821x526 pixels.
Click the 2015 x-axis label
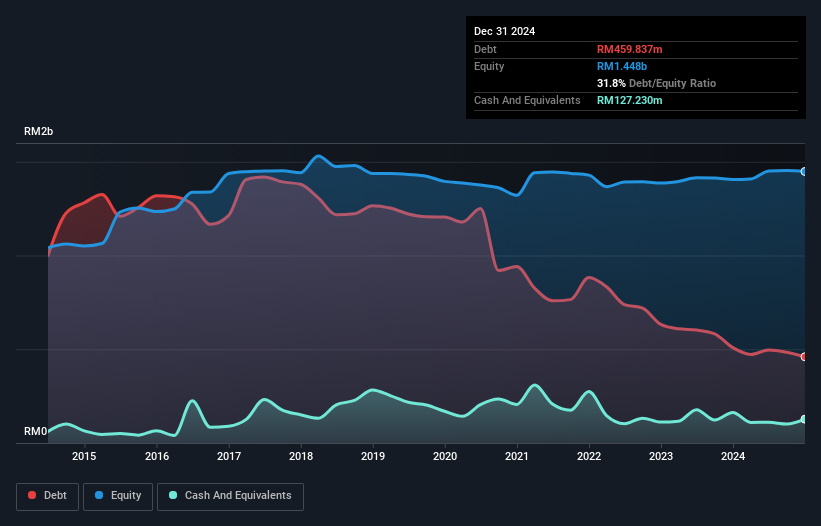(84, 456)
